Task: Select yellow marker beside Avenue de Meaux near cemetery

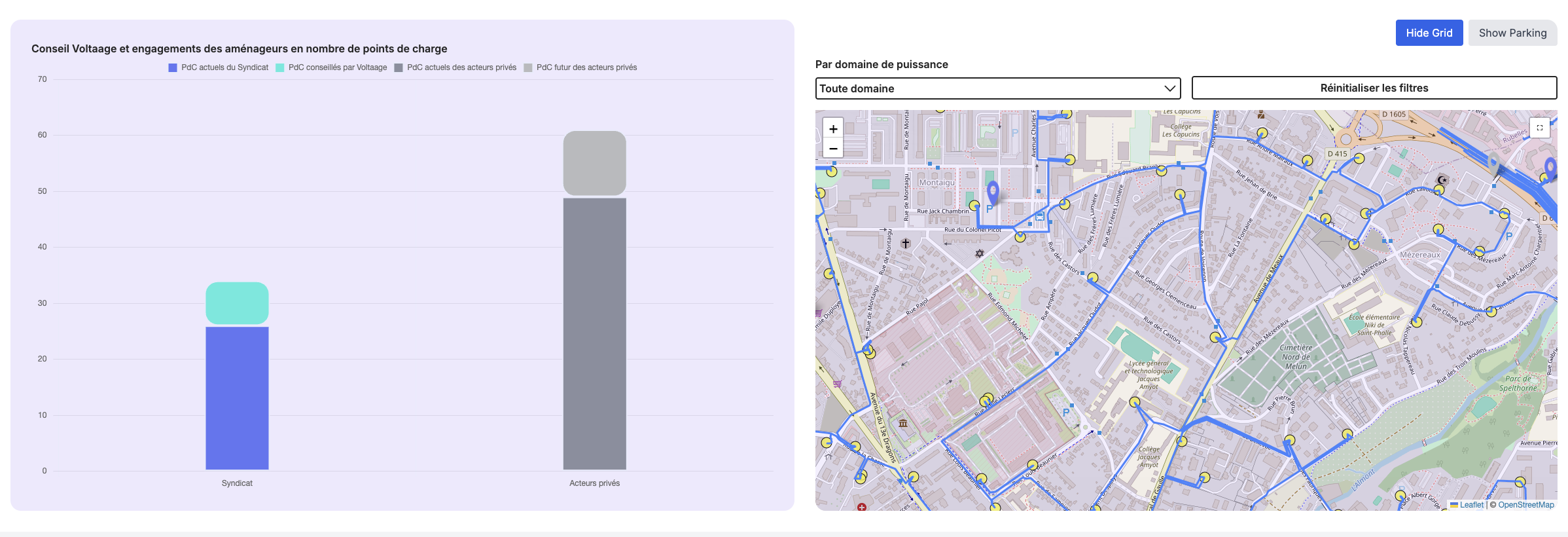Action: point(1215,338)
